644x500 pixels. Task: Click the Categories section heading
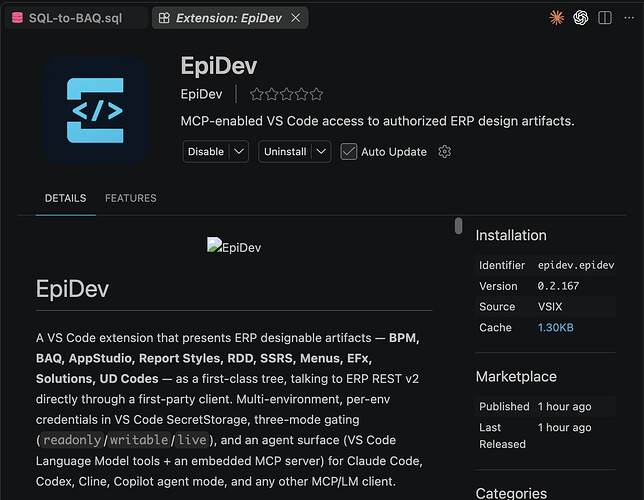[x=511, y=493]
